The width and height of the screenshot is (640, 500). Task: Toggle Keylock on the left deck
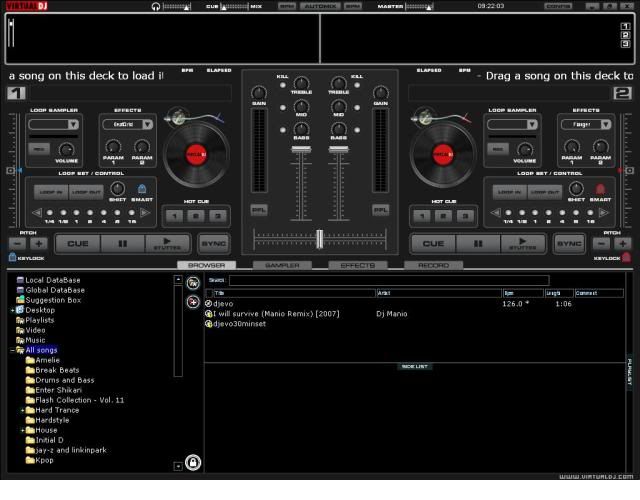14,258
